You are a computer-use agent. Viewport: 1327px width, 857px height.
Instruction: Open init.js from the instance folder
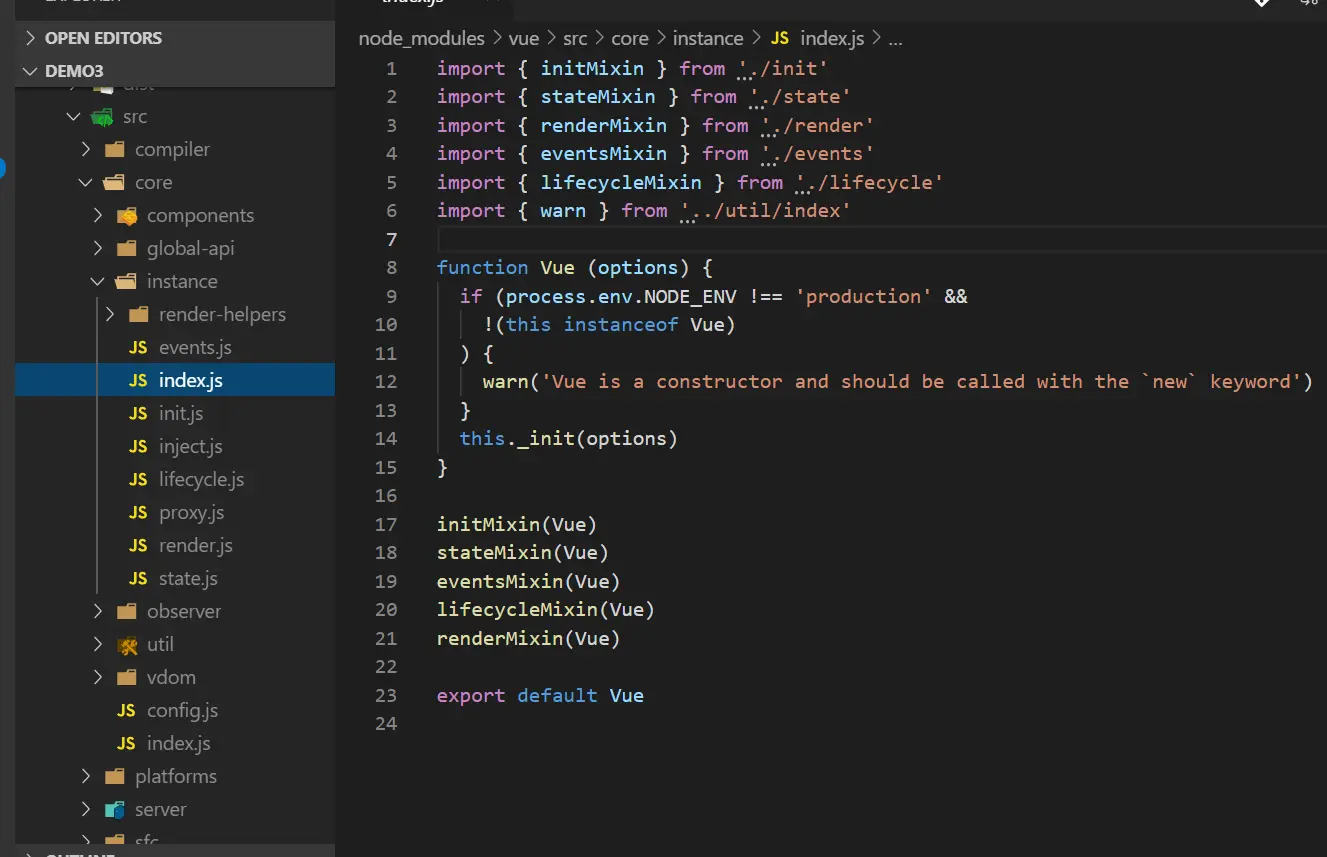(181, 414)
